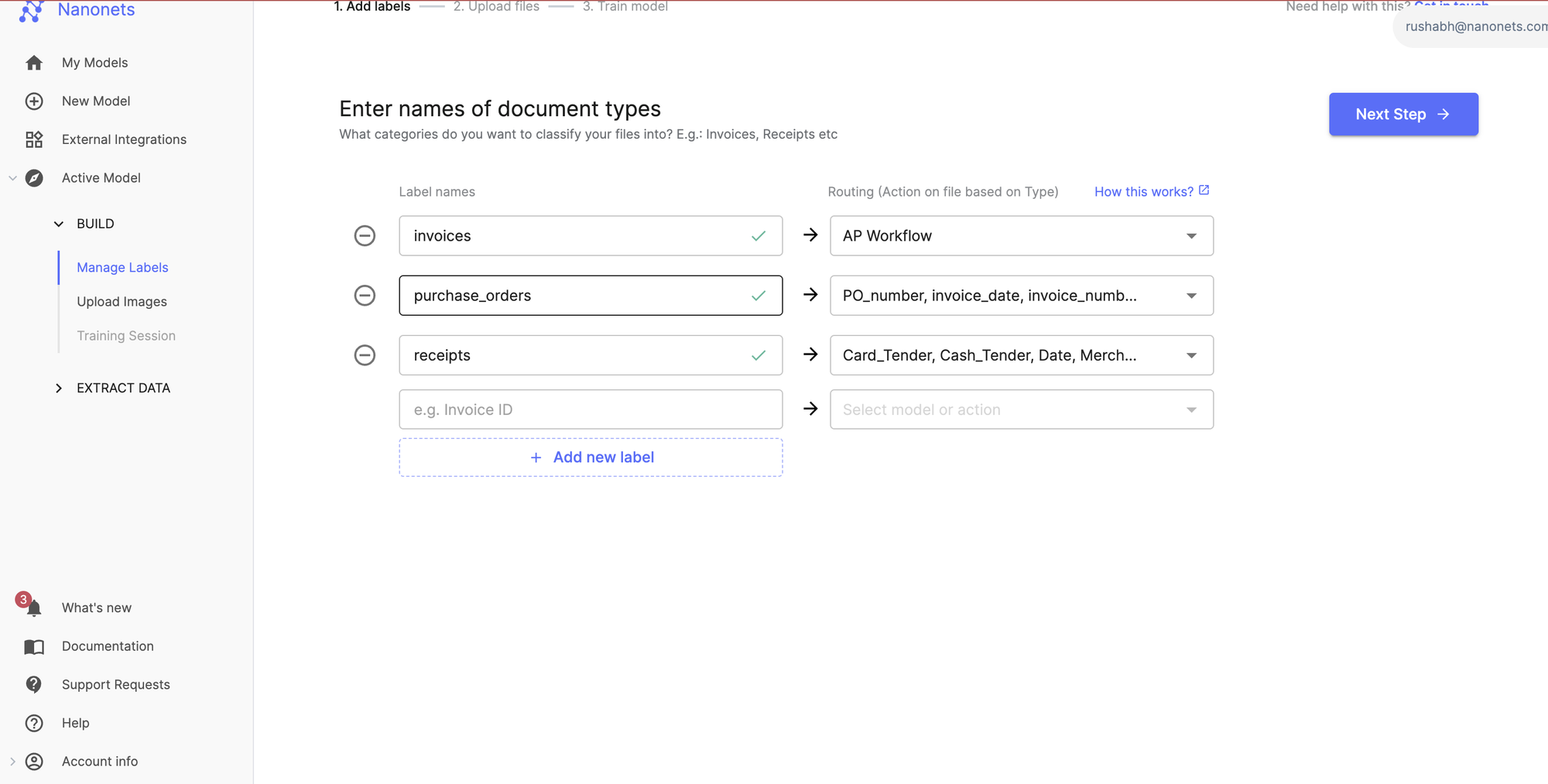1548x784 pixels.
Task: Click the Support Requests icon
Action: [x=34, y=684]
